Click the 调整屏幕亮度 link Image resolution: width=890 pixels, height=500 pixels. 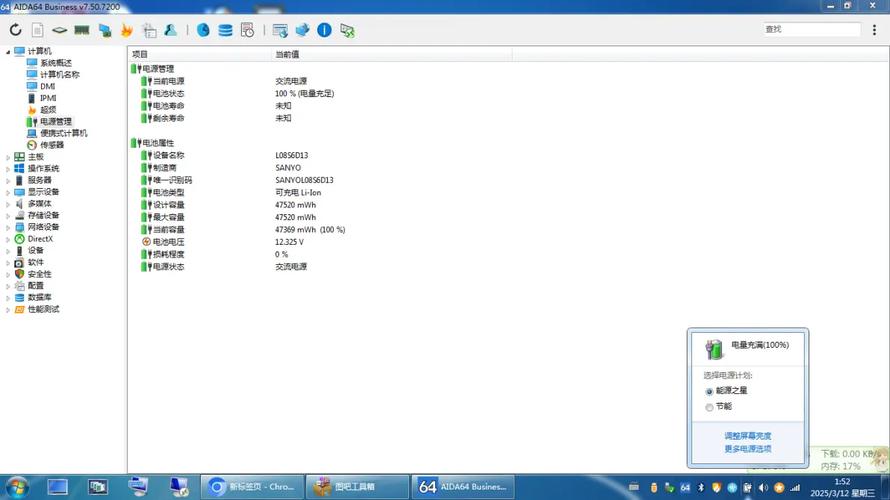(747, 436)
